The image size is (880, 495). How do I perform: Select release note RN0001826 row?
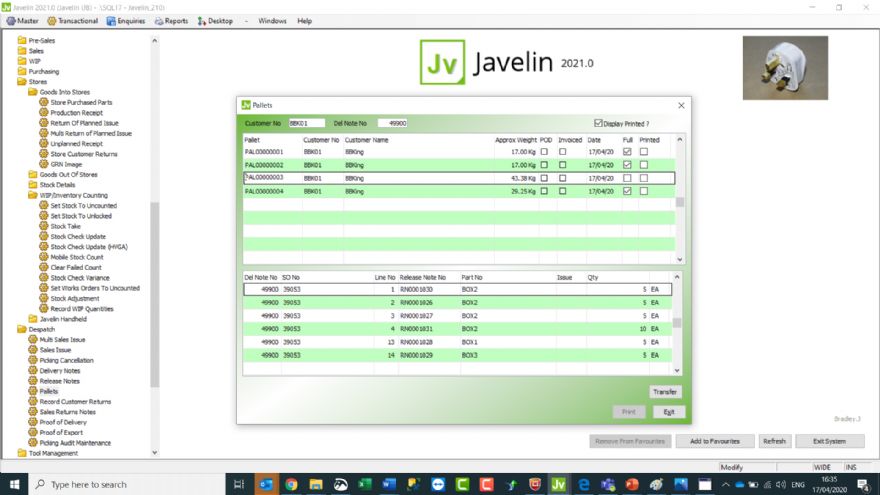[458, 302]
